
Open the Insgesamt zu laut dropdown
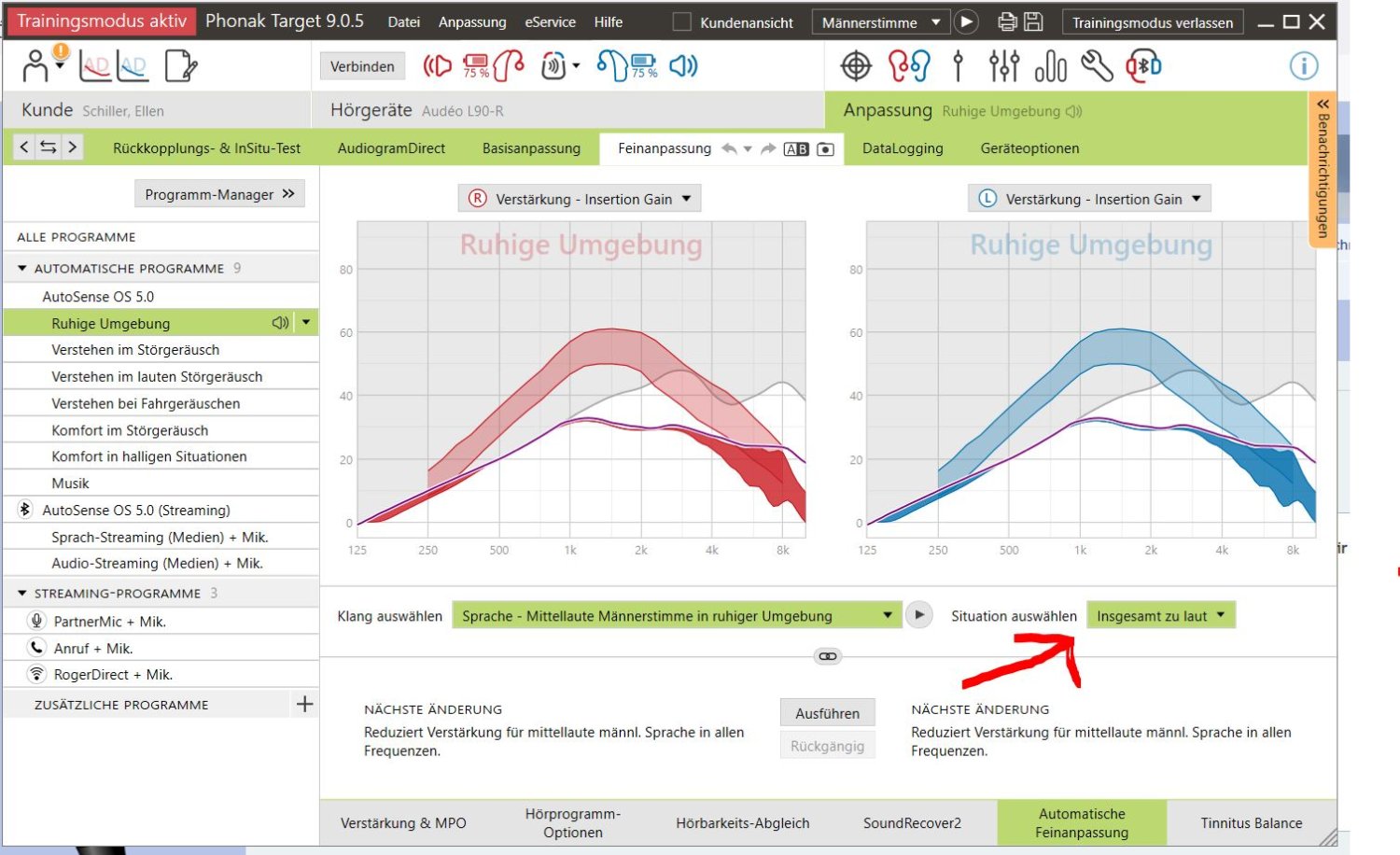coord(1160,616)
